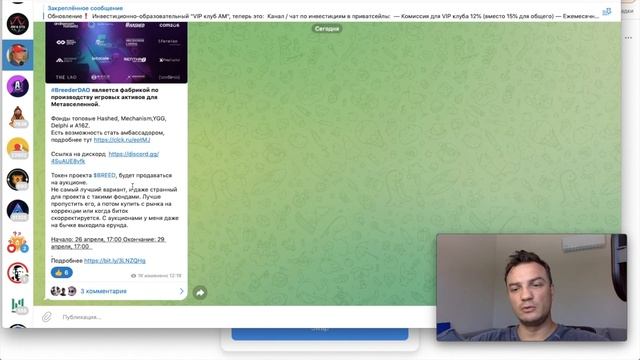Open the 3 комментария thread

tap(103, 291)
